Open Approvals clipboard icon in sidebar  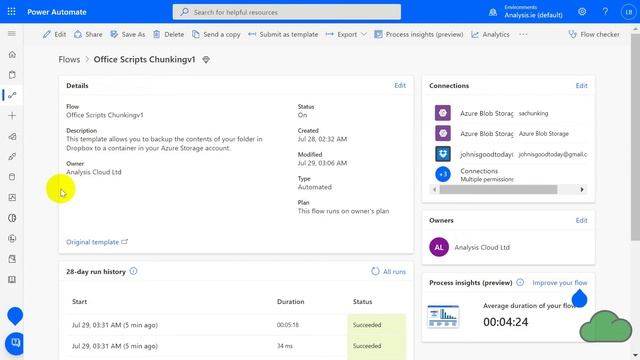point(12,75)
